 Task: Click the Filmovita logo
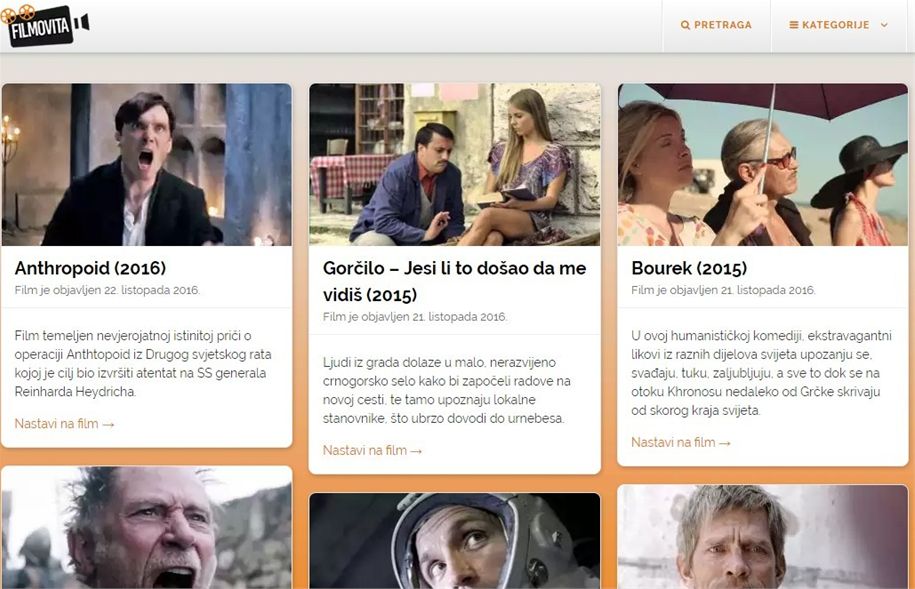(x=45, y=25)
